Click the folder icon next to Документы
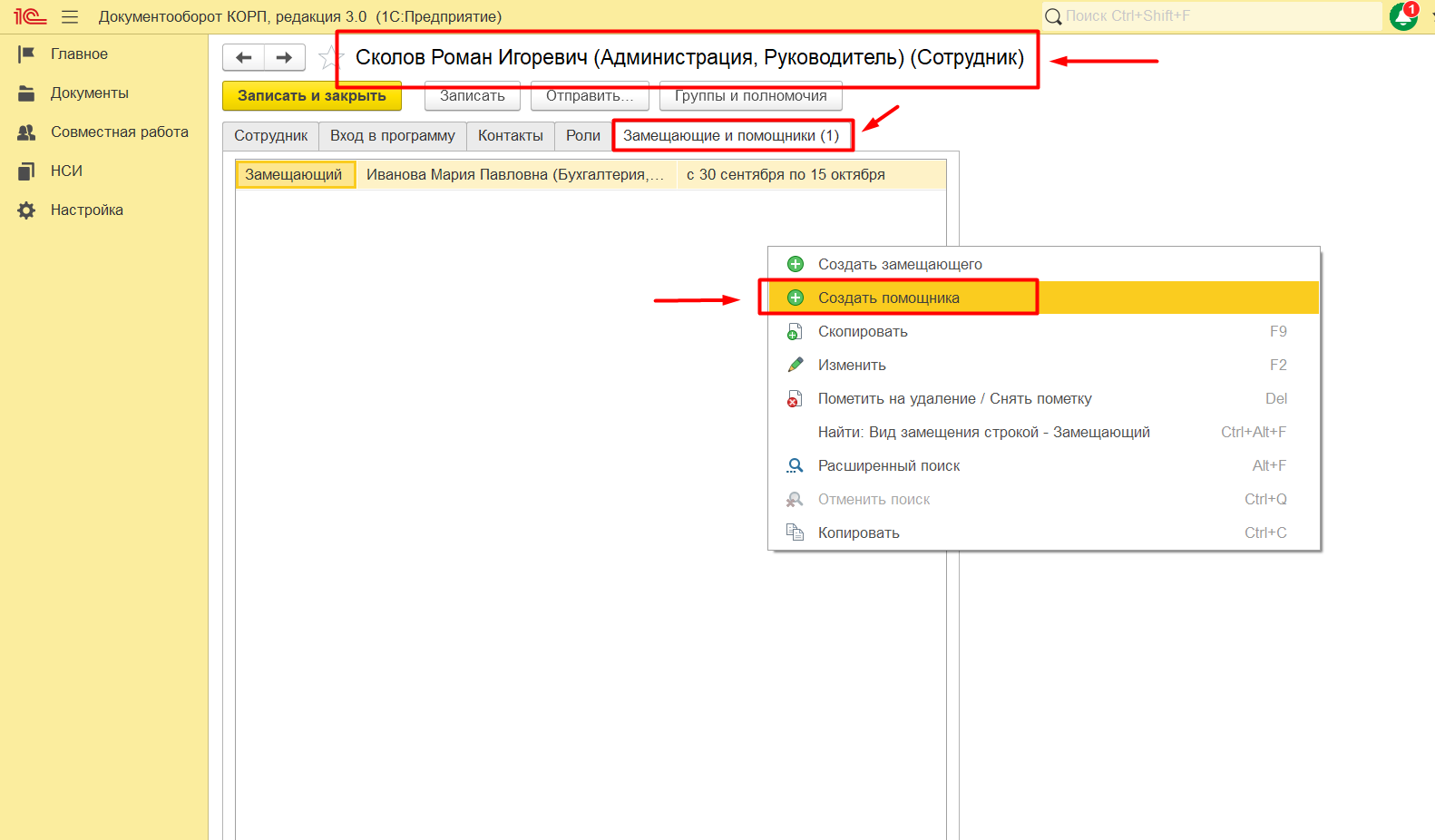1435x840 pixels. coord(26,93)
